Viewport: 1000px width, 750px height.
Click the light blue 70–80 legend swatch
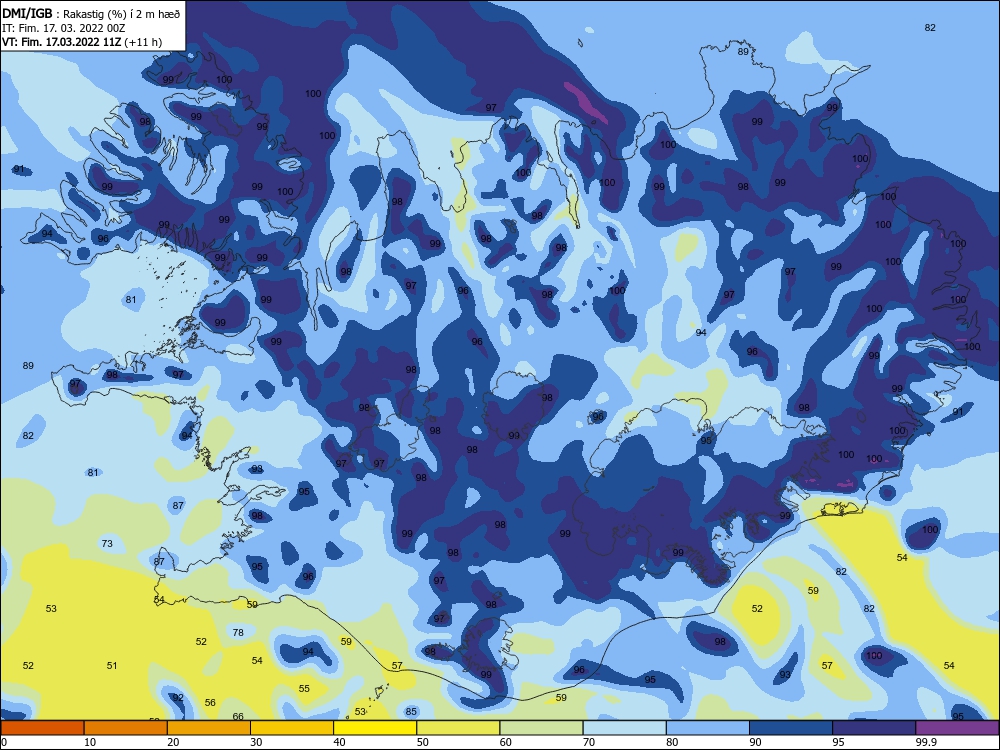tap(624, 728)
